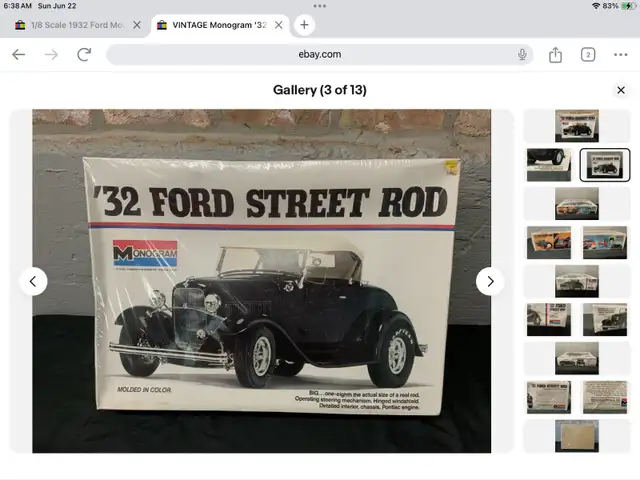Open the tenth gallery thumbnail
Image resolution: width=640 pixels, height=480 pixels.
tap(577, 358)
